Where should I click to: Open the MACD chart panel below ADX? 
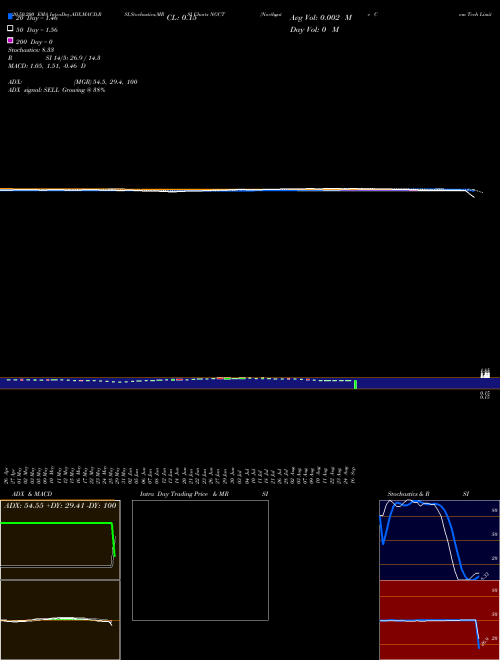point(60,620)
